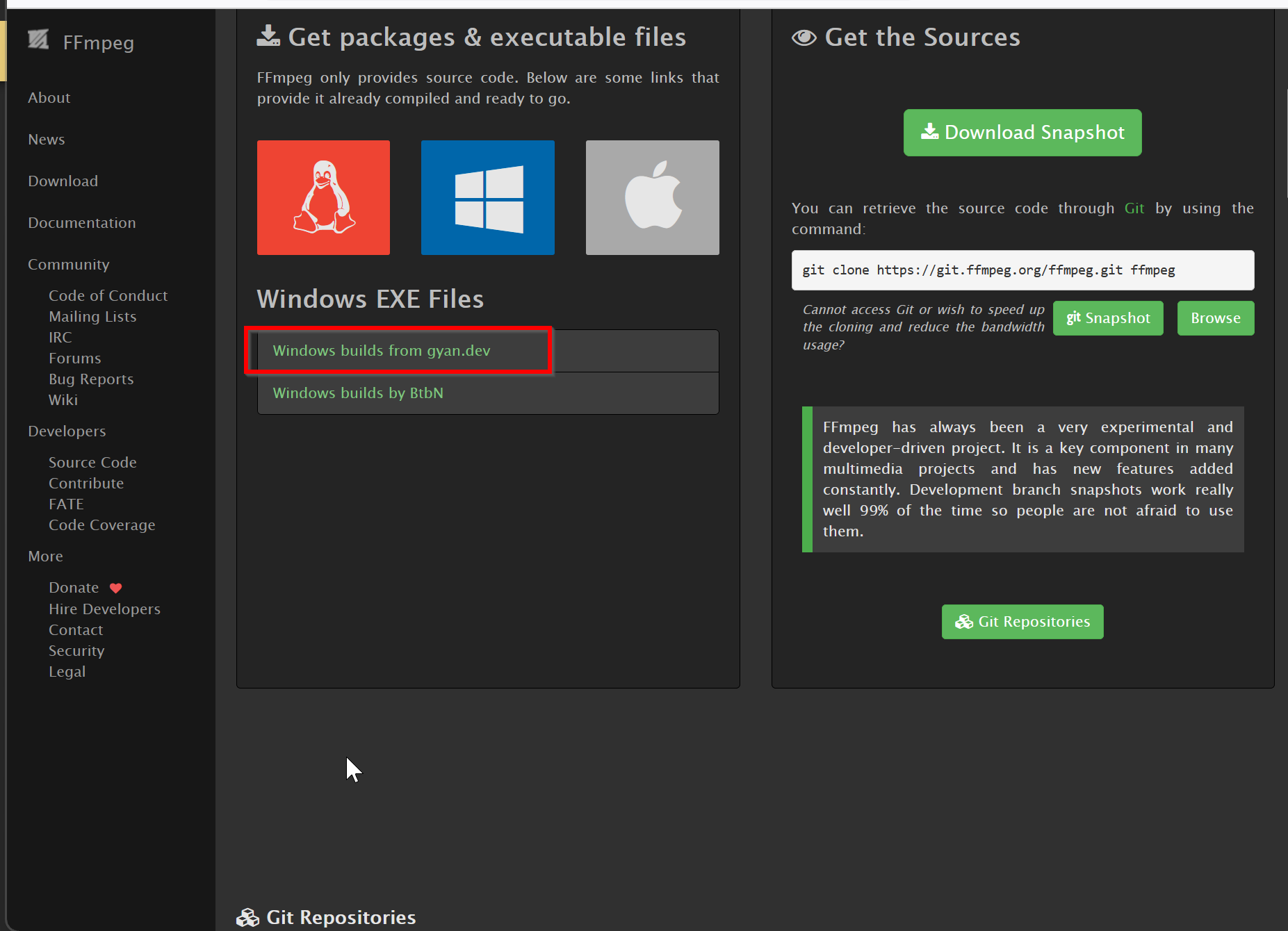Click the git clone command field
This screenshot has width=1288, height=931.
tap(1022, 270)
